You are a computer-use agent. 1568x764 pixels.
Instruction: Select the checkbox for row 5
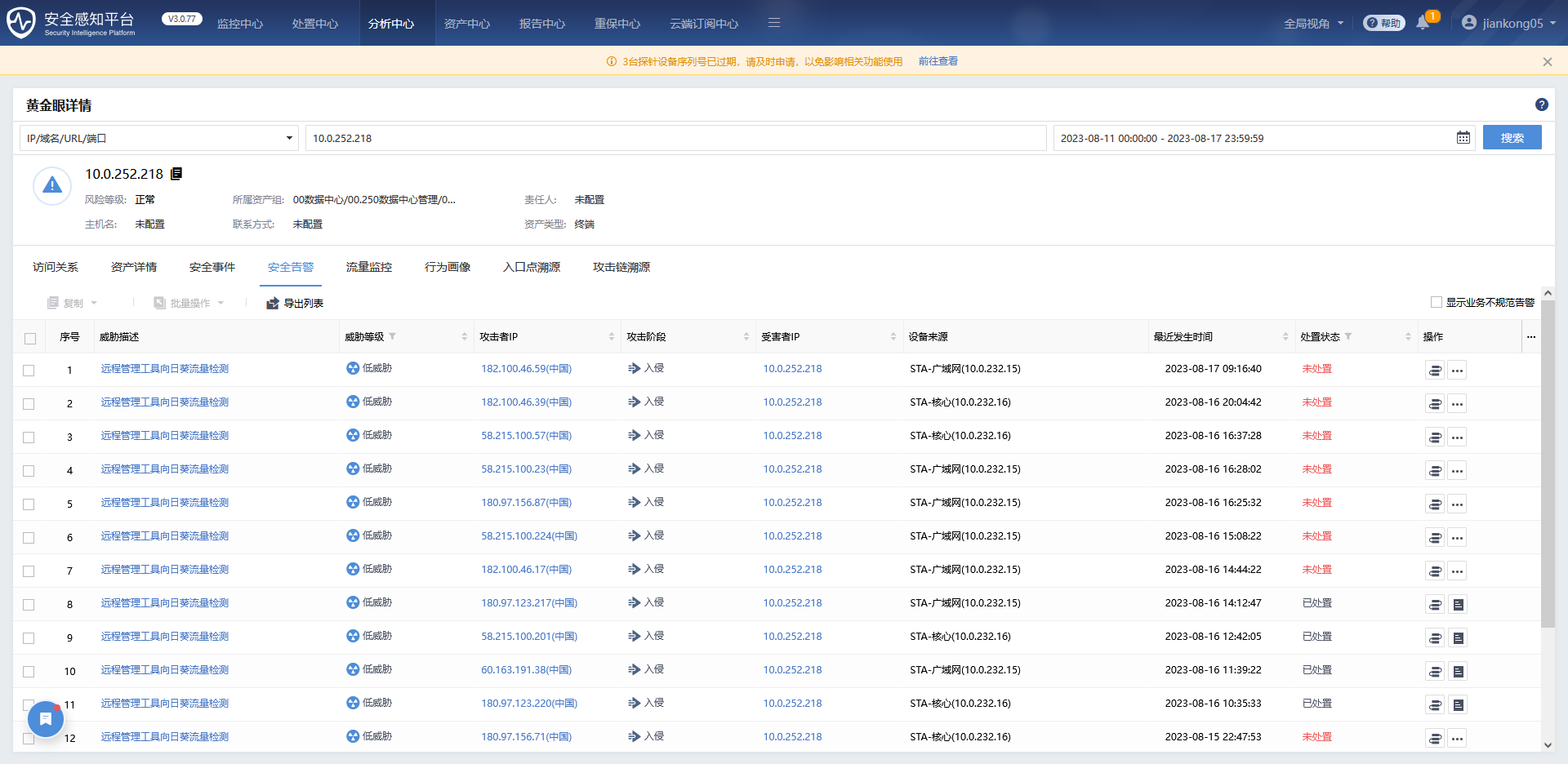pyautogui.click(x=29, y=504)
